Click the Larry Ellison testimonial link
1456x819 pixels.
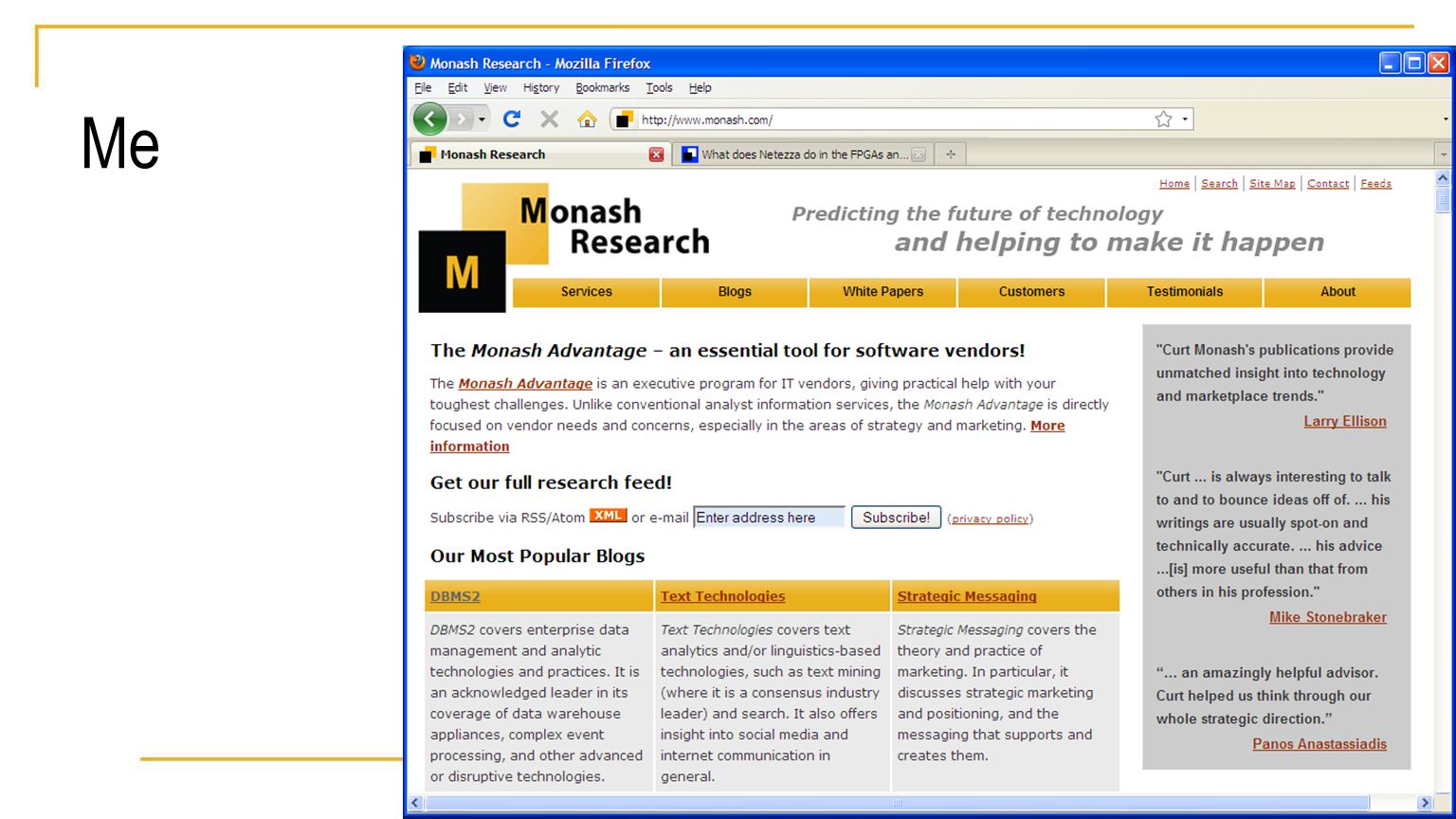pyautogui.click(x=1345, y=422)
